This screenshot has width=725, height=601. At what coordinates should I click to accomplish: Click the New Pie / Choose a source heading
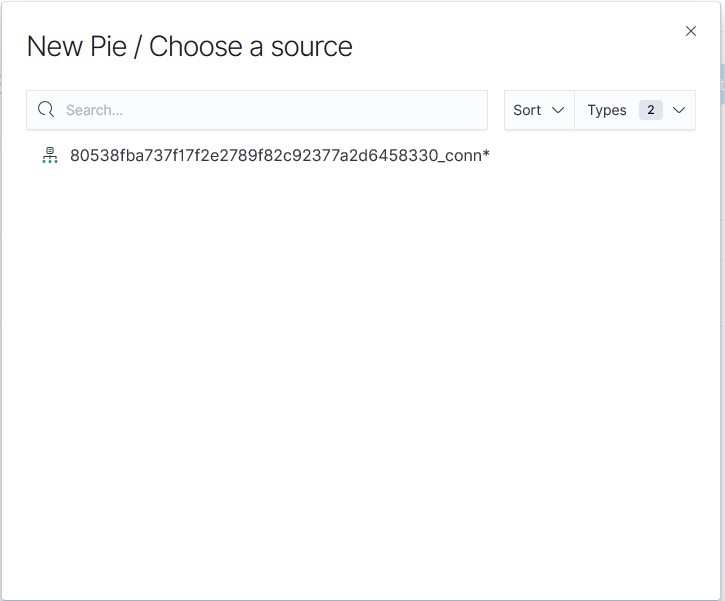(x=189, y=46)
